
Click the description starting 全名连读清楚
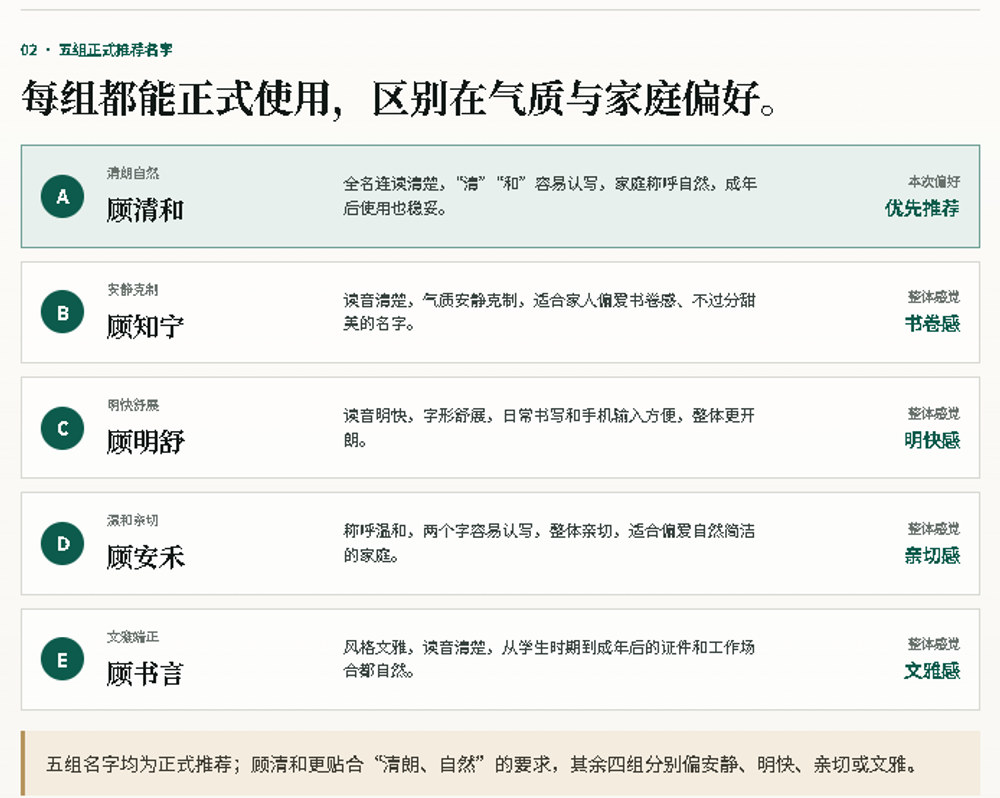[550, 196]
